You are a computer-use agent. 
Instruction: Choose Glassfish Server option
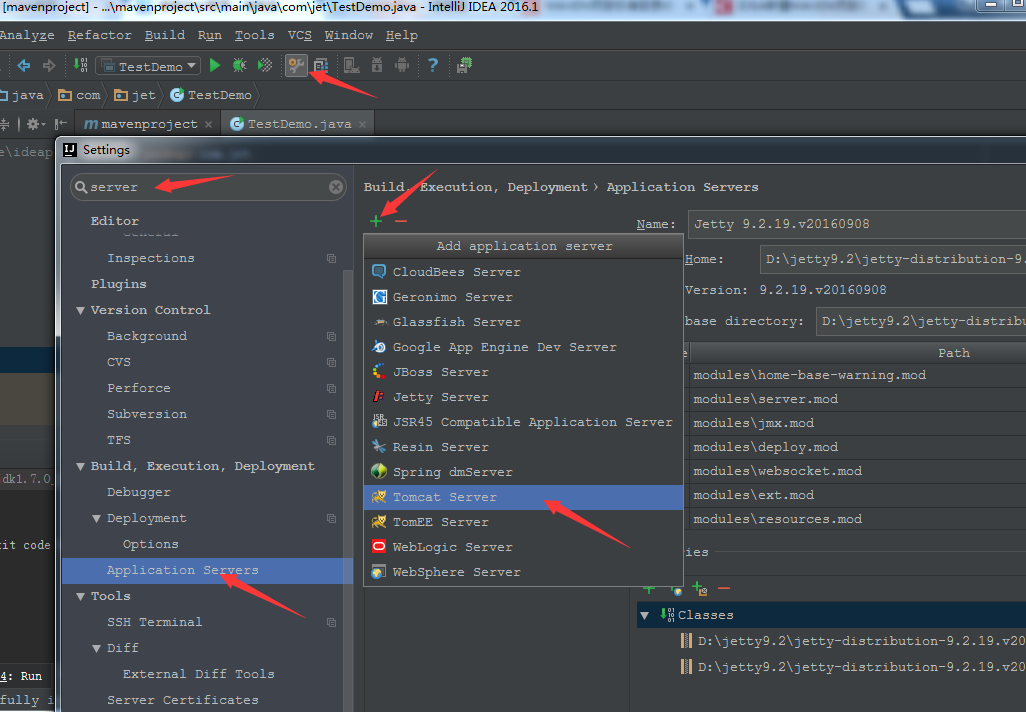click(x=523, y=322)
